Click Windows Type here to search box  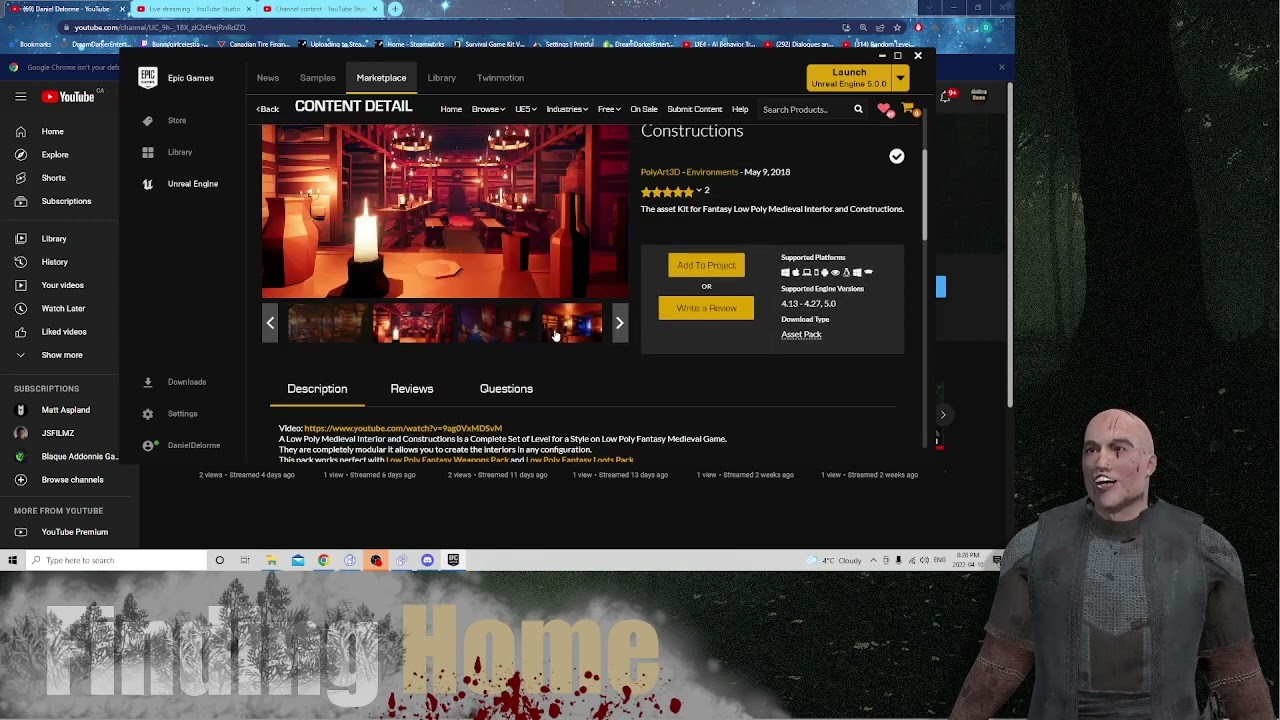[x=117, y=560]
